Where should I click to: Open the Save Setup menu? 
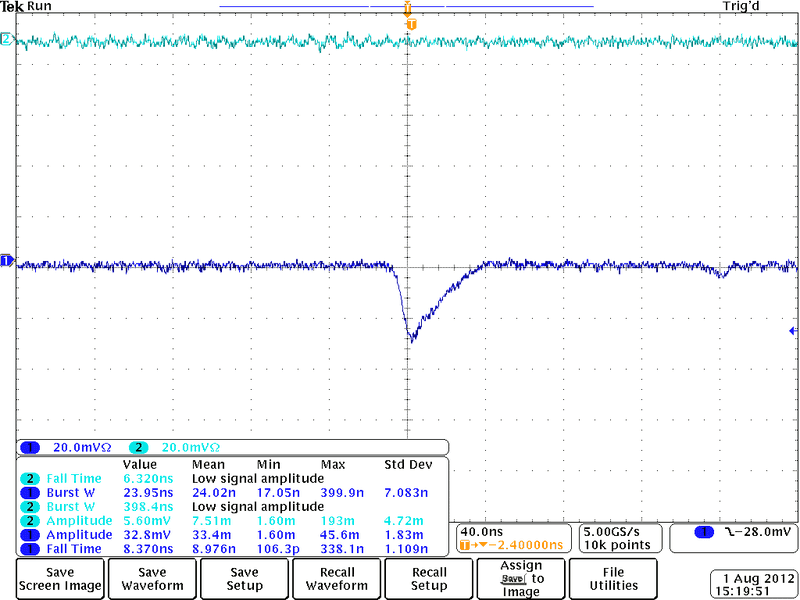point(245,579)
